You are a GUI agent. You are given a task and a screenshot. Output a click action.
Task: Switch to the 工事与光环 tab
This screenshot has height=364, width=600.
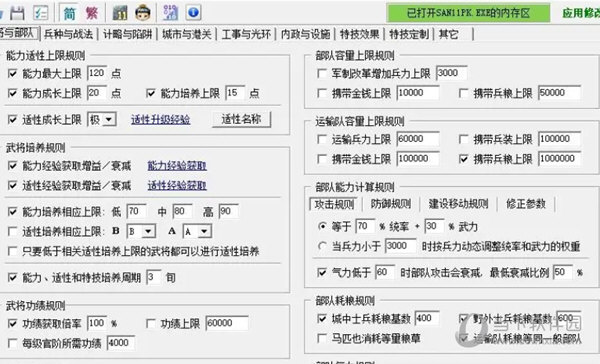(x=246, y=34)
